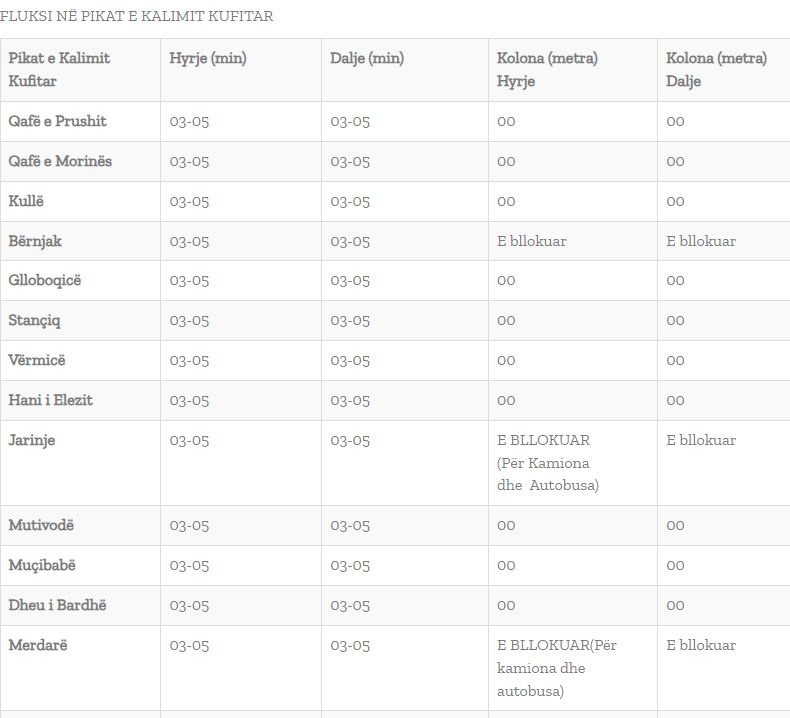The image size is (790, 718).
Task: Click the Kullë border point name
Action: point(27,201)
